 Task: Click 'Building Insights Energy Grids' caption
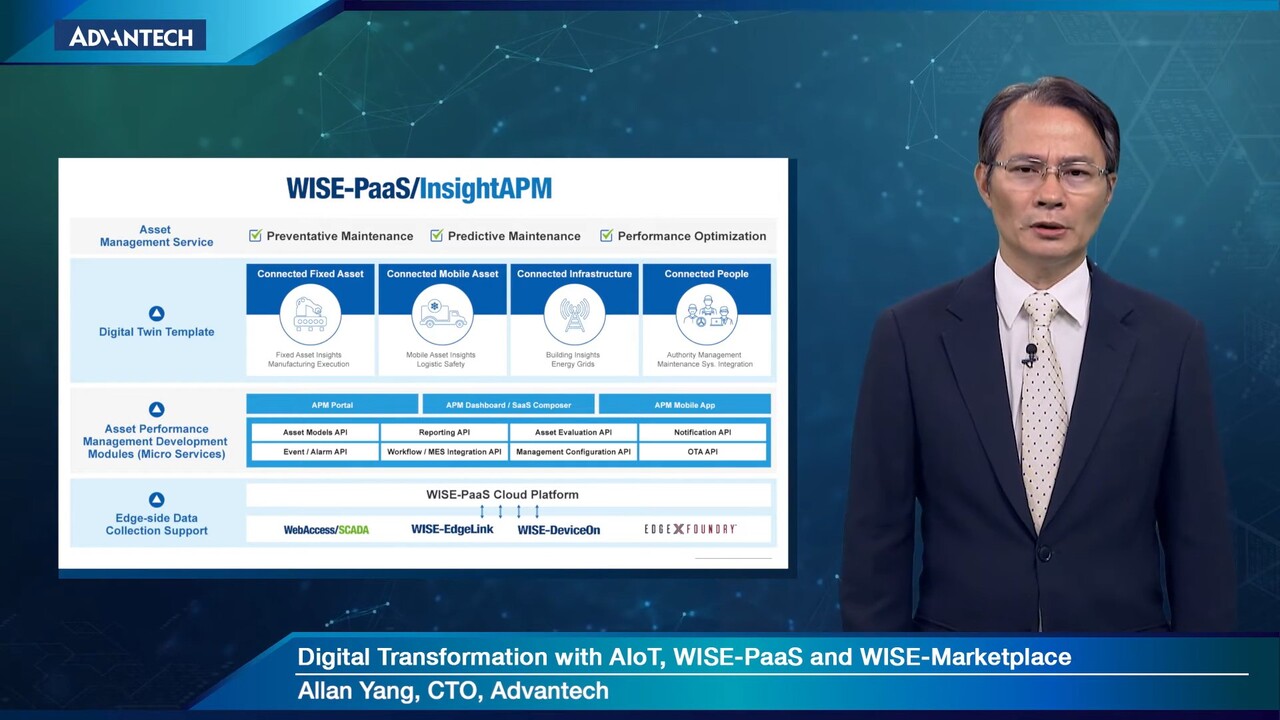point(573,359)
